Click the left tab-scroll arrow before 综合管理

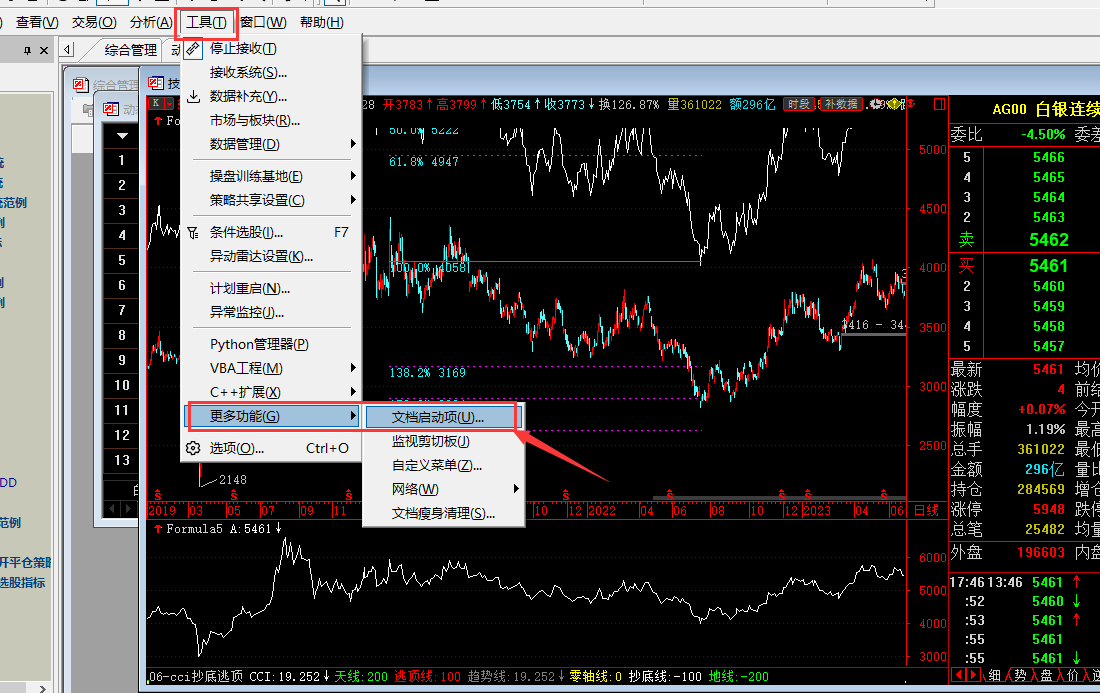[x=67, y=50]
